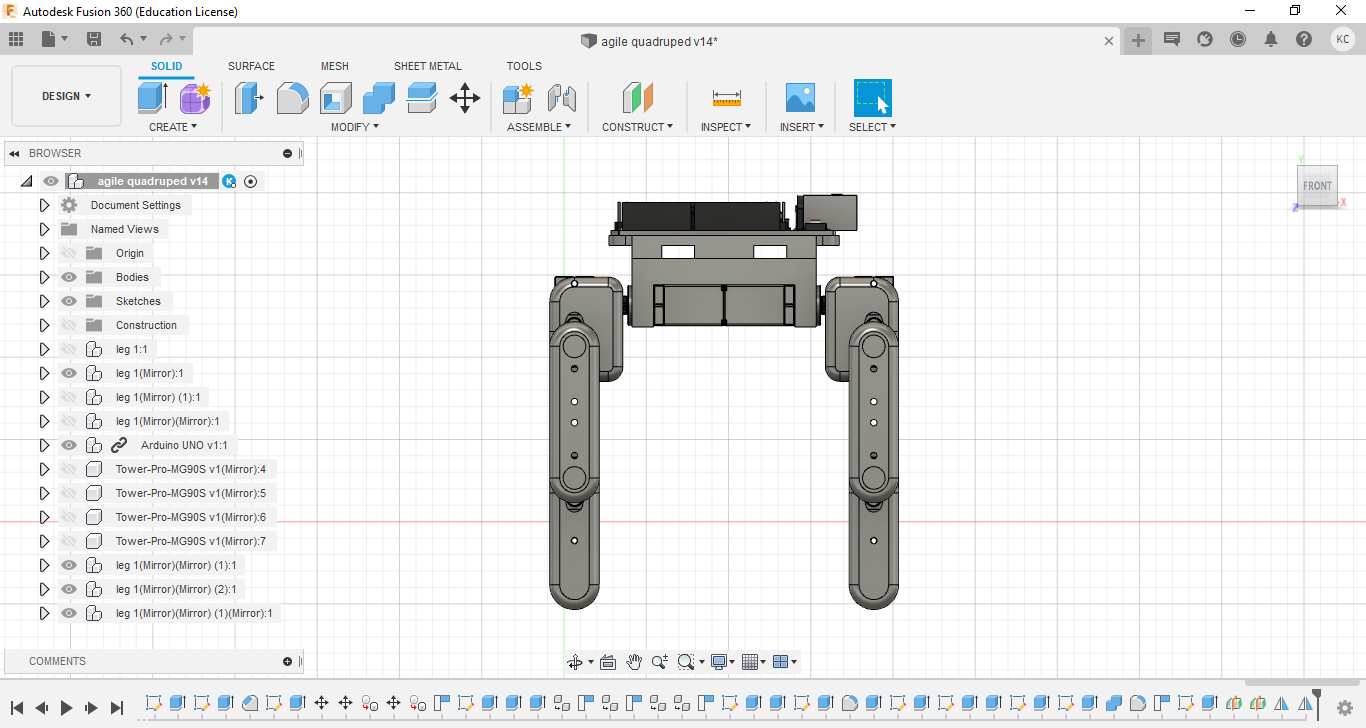Expand the Document Settings node
1366x728 pixels.
coord(44,205)
